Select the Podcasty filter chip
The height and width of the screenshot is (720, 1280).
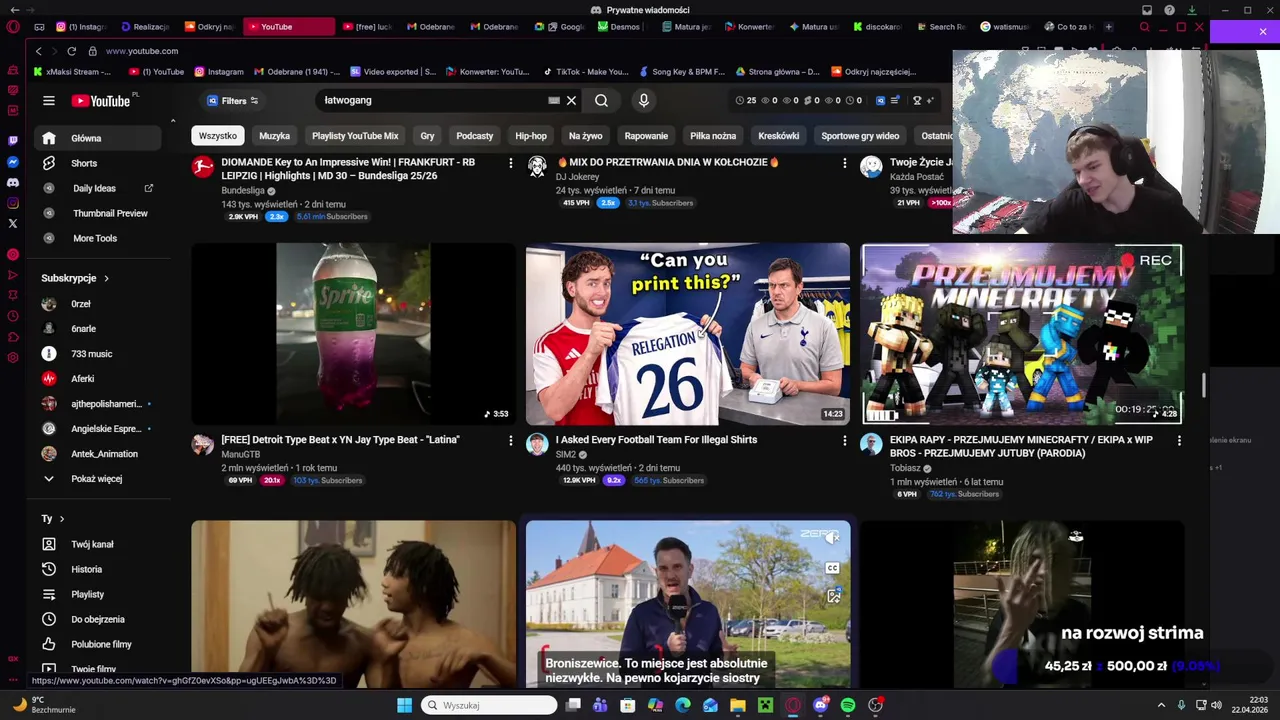point(475,136)
